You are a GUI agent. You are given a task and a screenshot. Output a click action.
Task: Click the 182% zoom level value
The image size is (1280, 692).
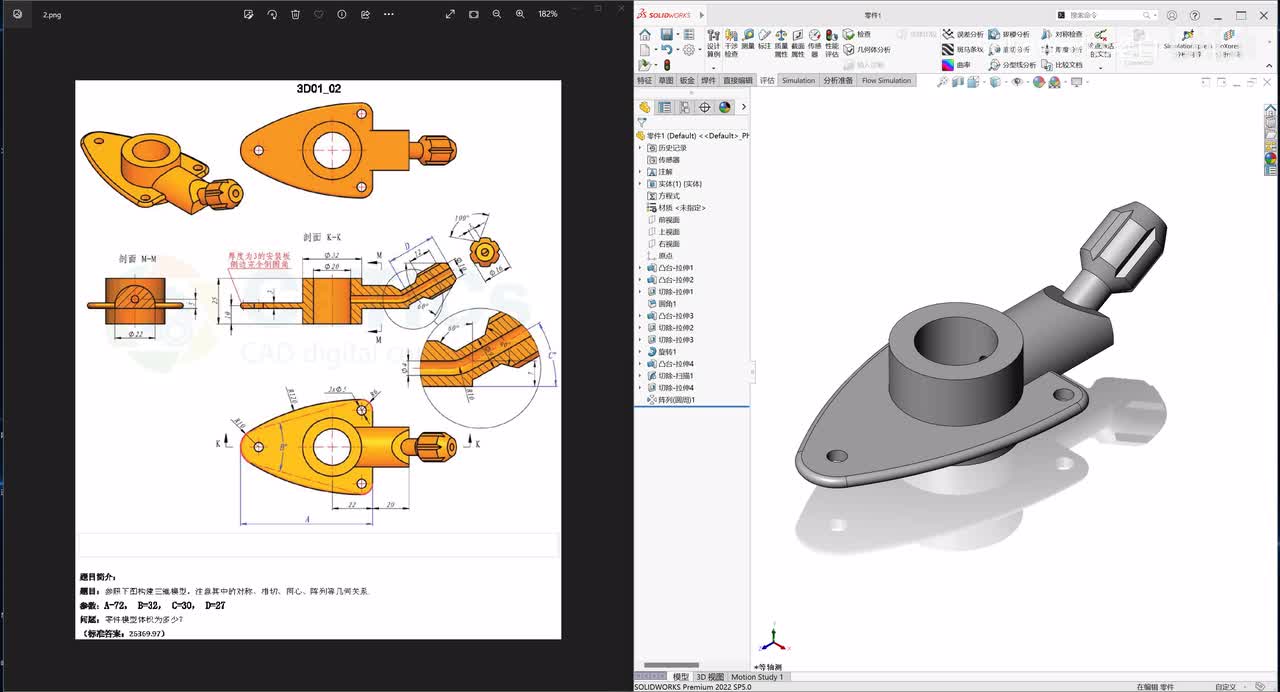pyautogui.click(x=548, y=14)
